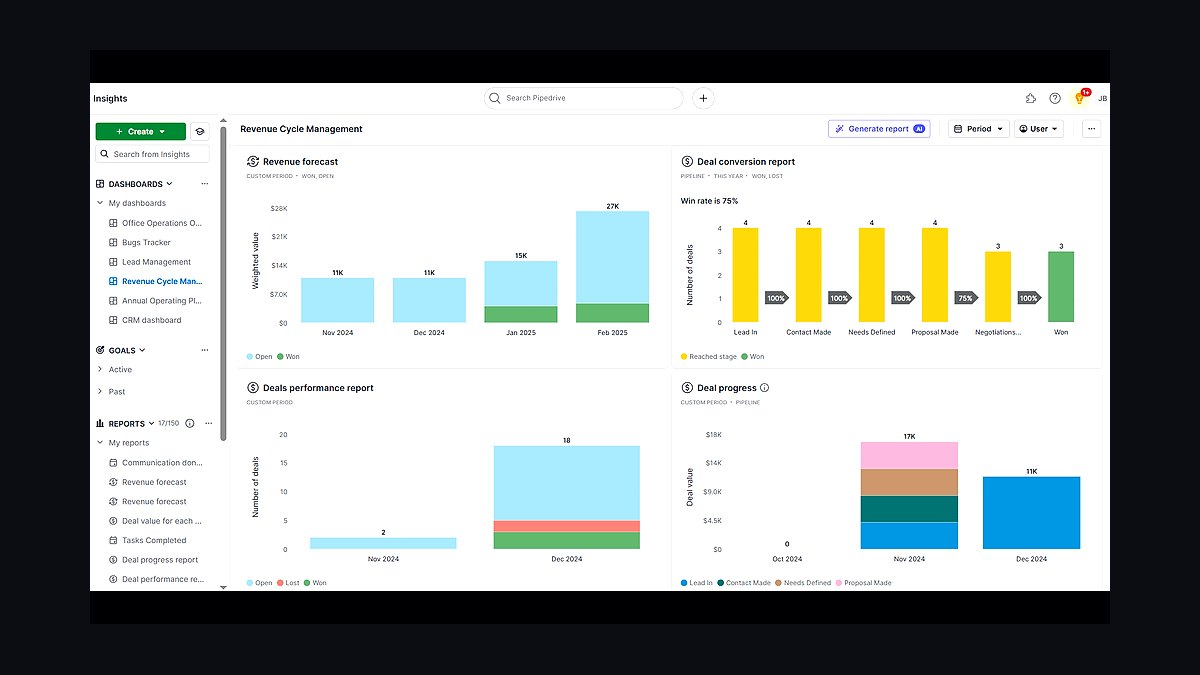The height and width of the screenshot is (675, 1200).
Task: Click the Goals target icon
Action: coord(100,350)
